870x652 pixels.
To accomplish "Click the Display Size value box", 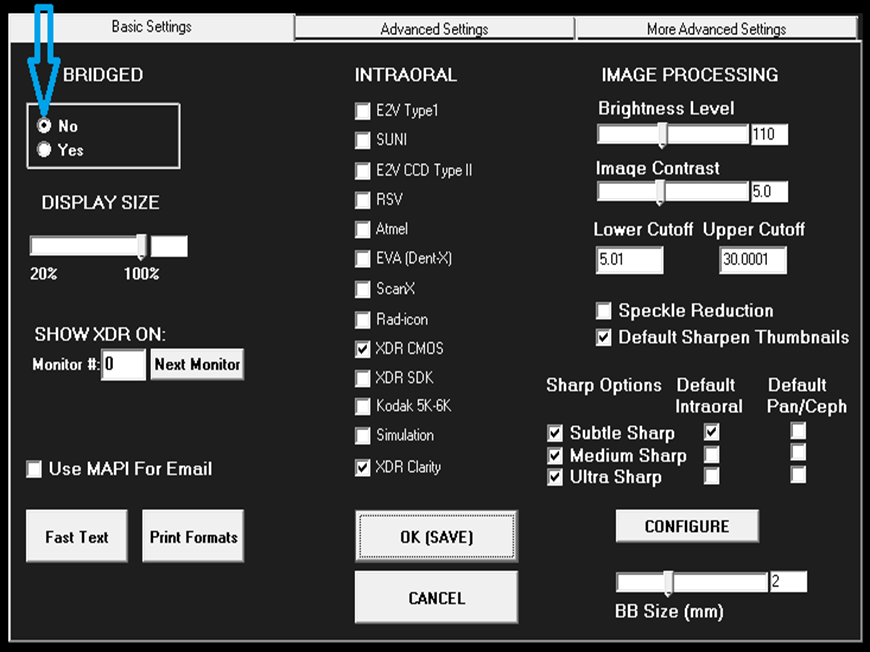I will point(169,246).
